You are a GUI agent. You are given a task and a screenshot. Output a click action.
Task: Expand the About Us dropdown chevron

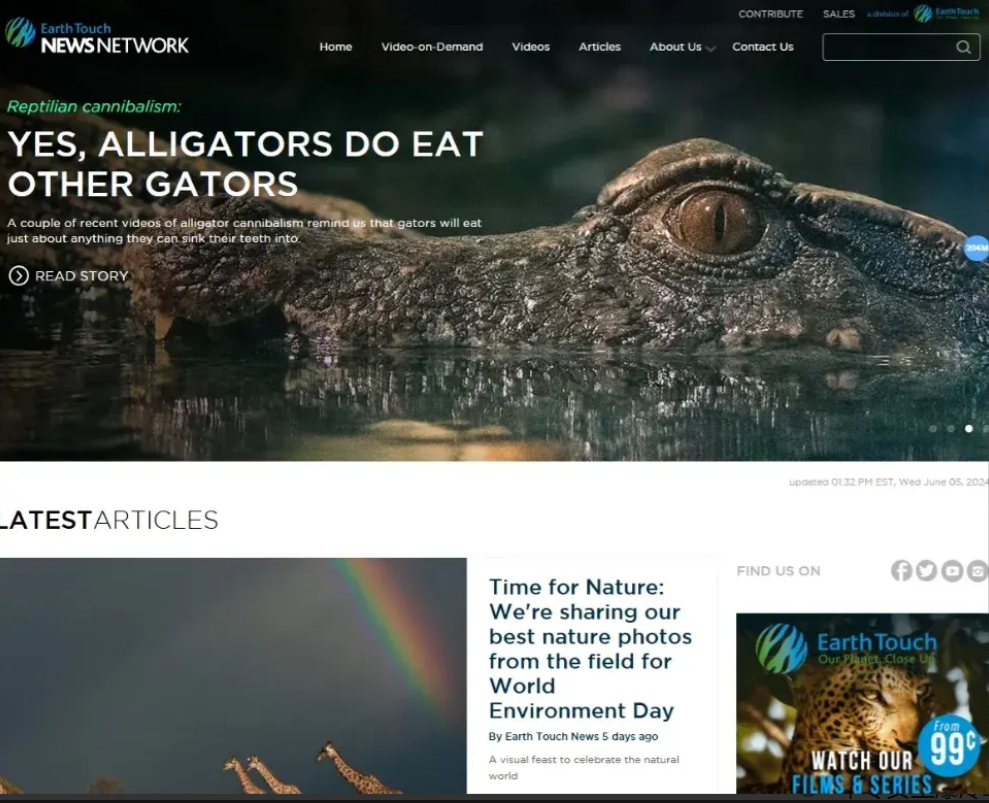[x=711, y=49]
